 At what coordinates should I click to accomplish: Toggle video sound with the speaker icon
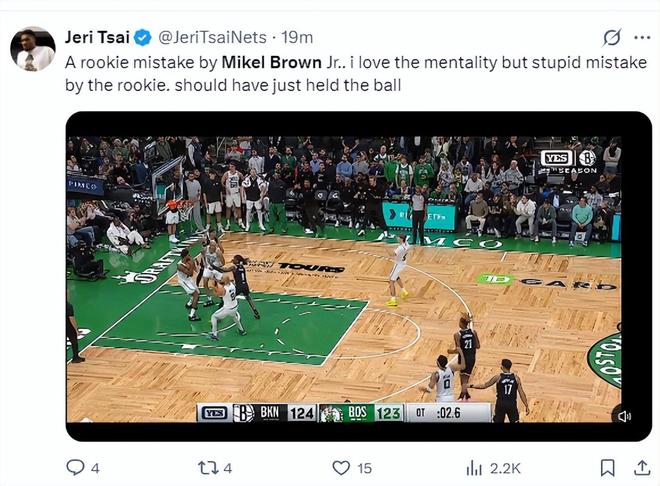[x=623, y=416]
